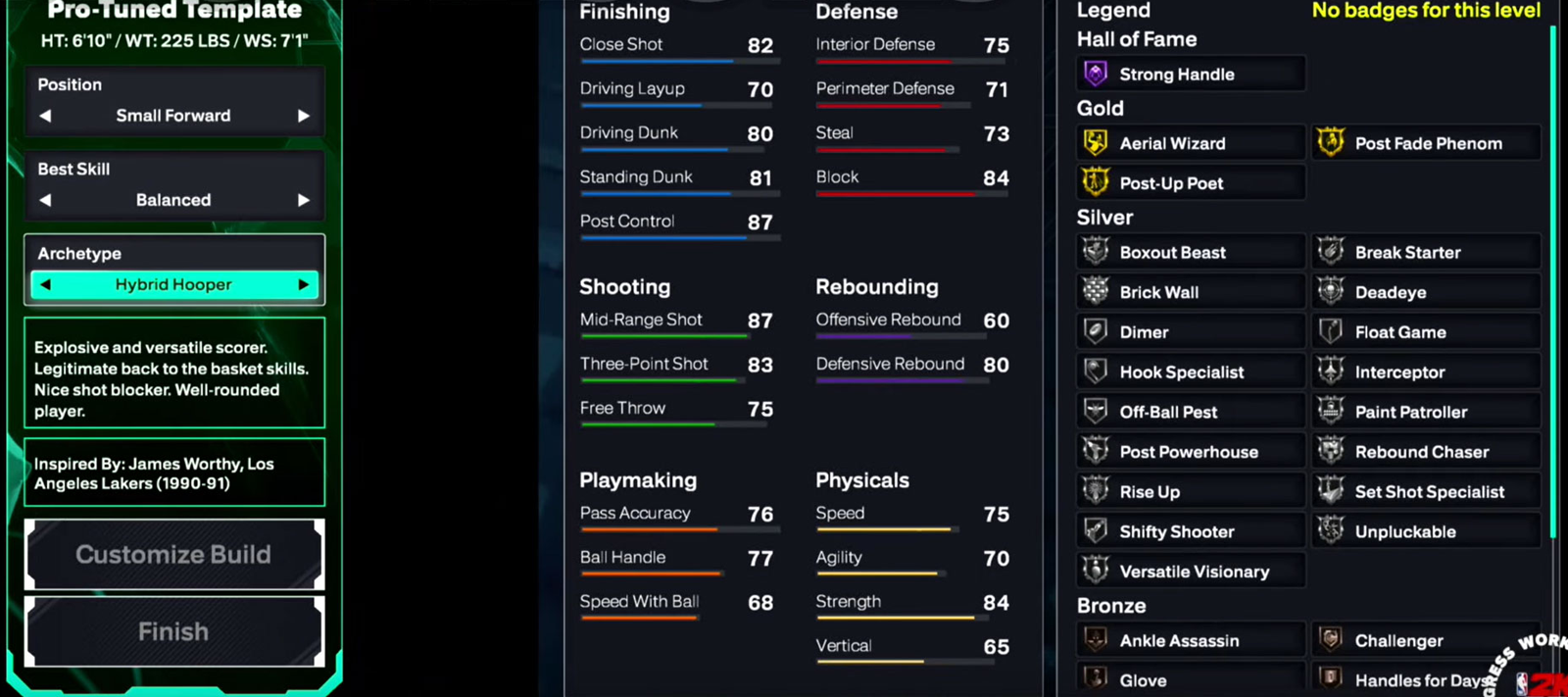This screenshot has height=697, width=1568.
Task: Click the Ankle Assassin bronze badge icon
Action: 1096,640
